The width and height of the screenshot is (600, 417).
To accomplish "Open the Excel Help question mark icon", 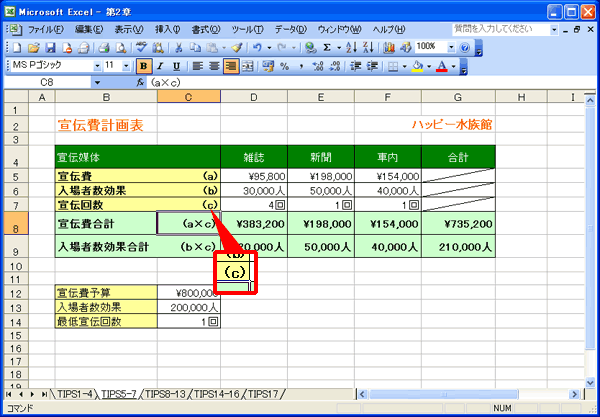I will pyautogui.click(x=465, y=47).
